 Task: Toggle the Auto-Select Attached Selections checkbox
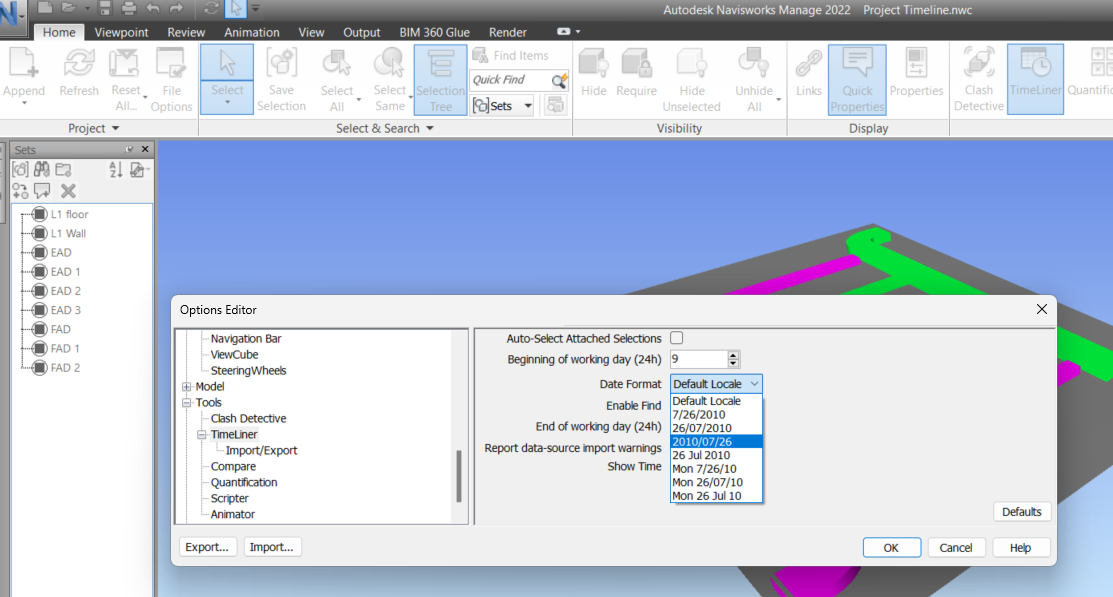(x=677, y=338)
